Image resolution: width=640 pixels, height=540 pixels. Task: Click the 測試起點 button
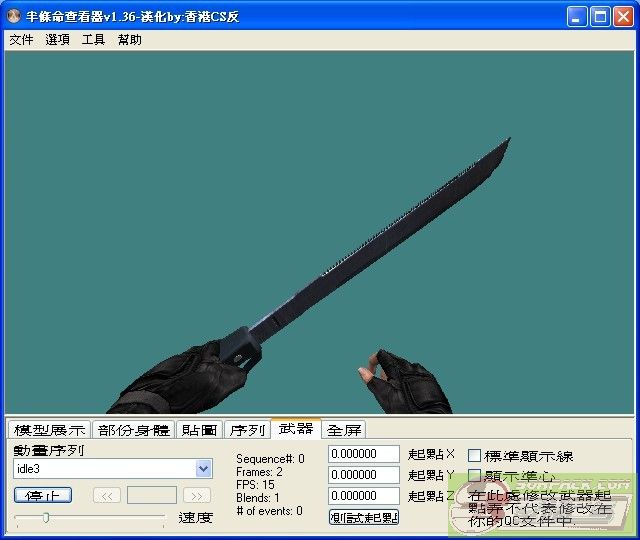pos(364,518)
